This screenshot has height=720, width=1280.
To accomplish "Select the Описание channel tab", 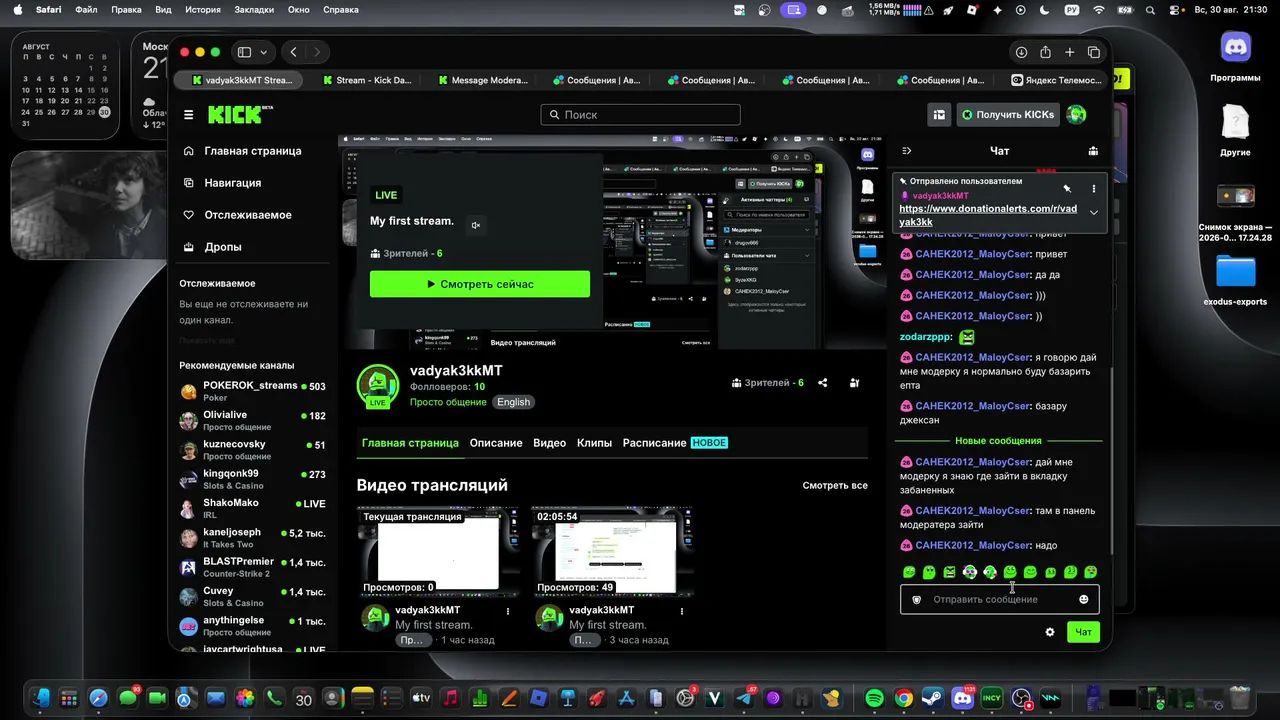I will click(496, 443).
